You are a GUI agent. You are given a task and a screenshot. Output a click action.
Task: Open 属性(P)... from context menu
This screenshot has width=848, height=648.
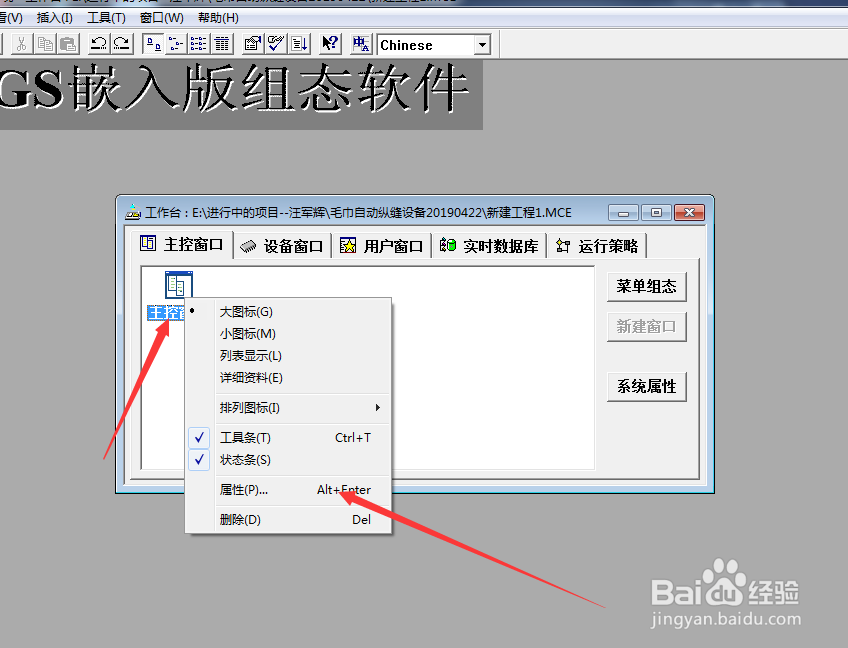pyautogui.click(x=288, y=490)
